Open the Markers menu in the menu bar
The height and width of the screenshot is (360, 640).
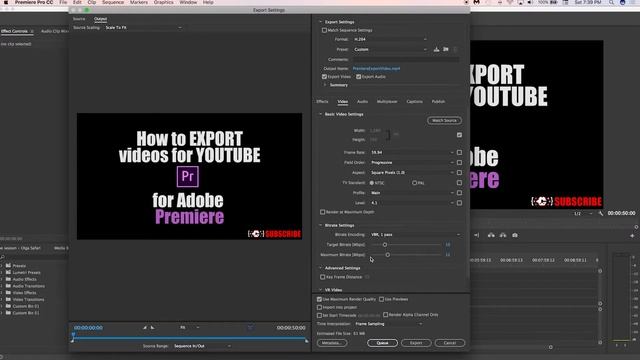139,2
